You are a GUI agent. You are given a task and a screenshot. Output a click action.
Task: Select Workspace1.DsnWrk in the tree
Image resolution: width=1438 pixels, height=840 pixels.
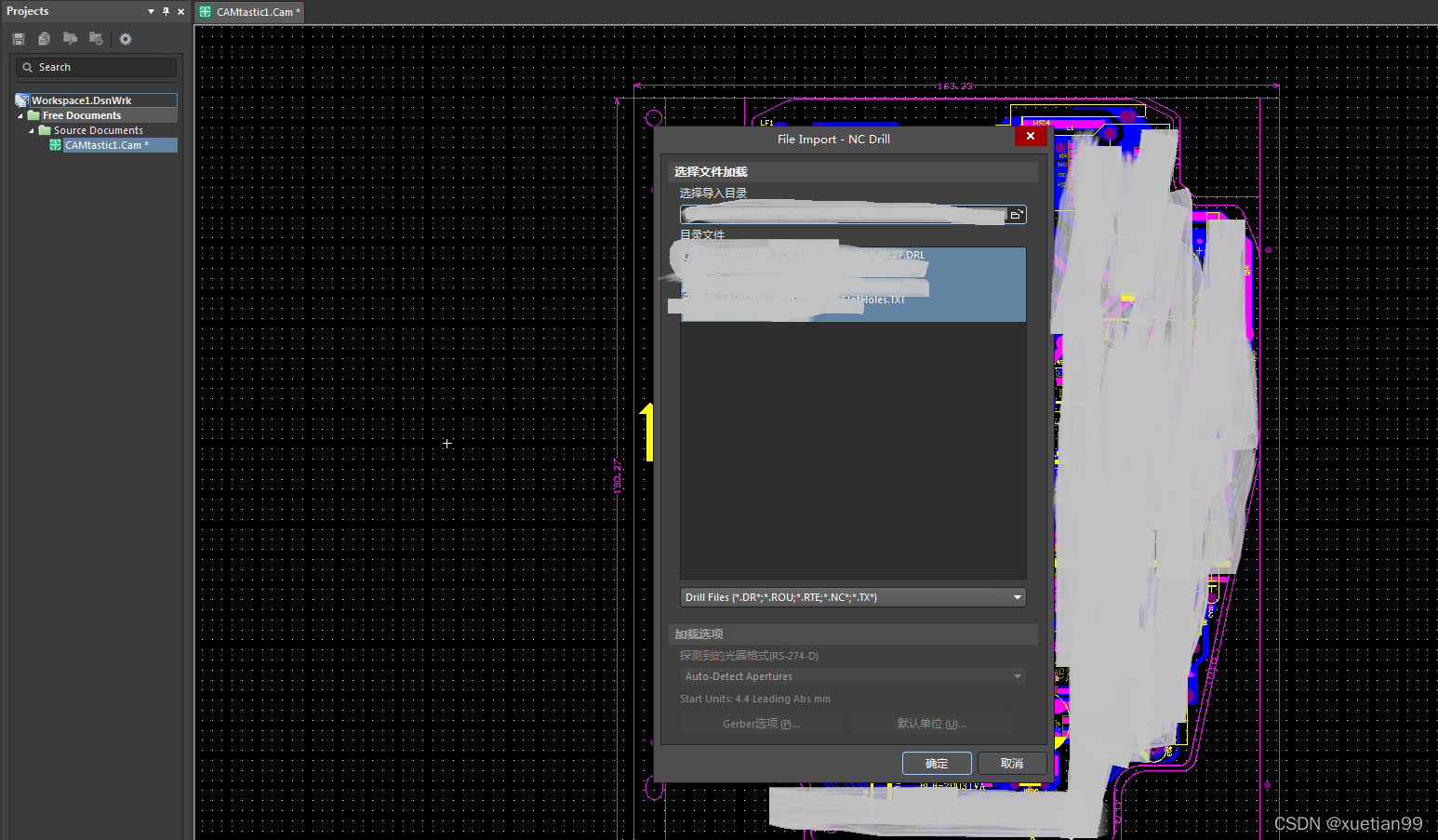click(82, 100)
